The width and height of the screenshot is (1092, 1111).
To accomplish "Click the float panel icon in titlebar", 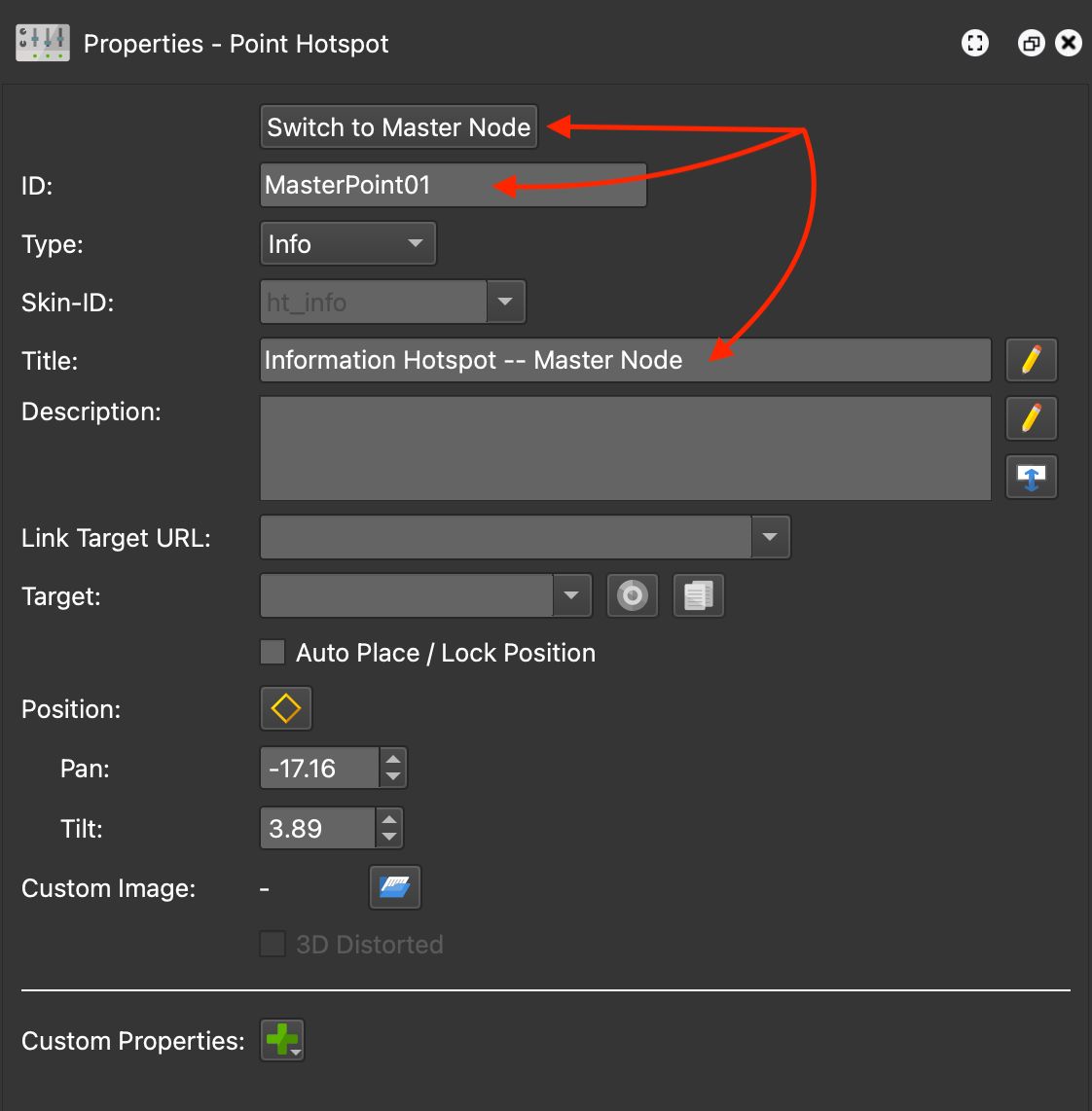I will (1031, 43).
